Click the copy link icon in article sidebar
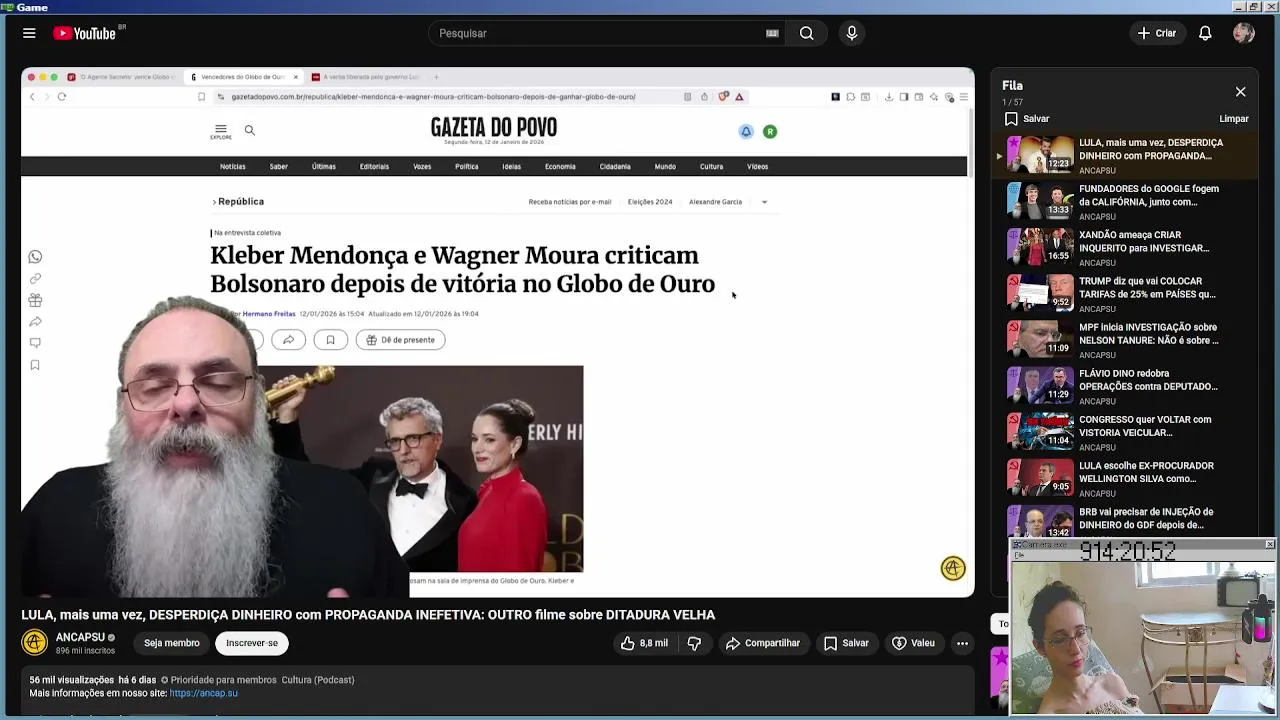Image resolution: width=1280 pixels, height=720 pixels. [35, 279]
